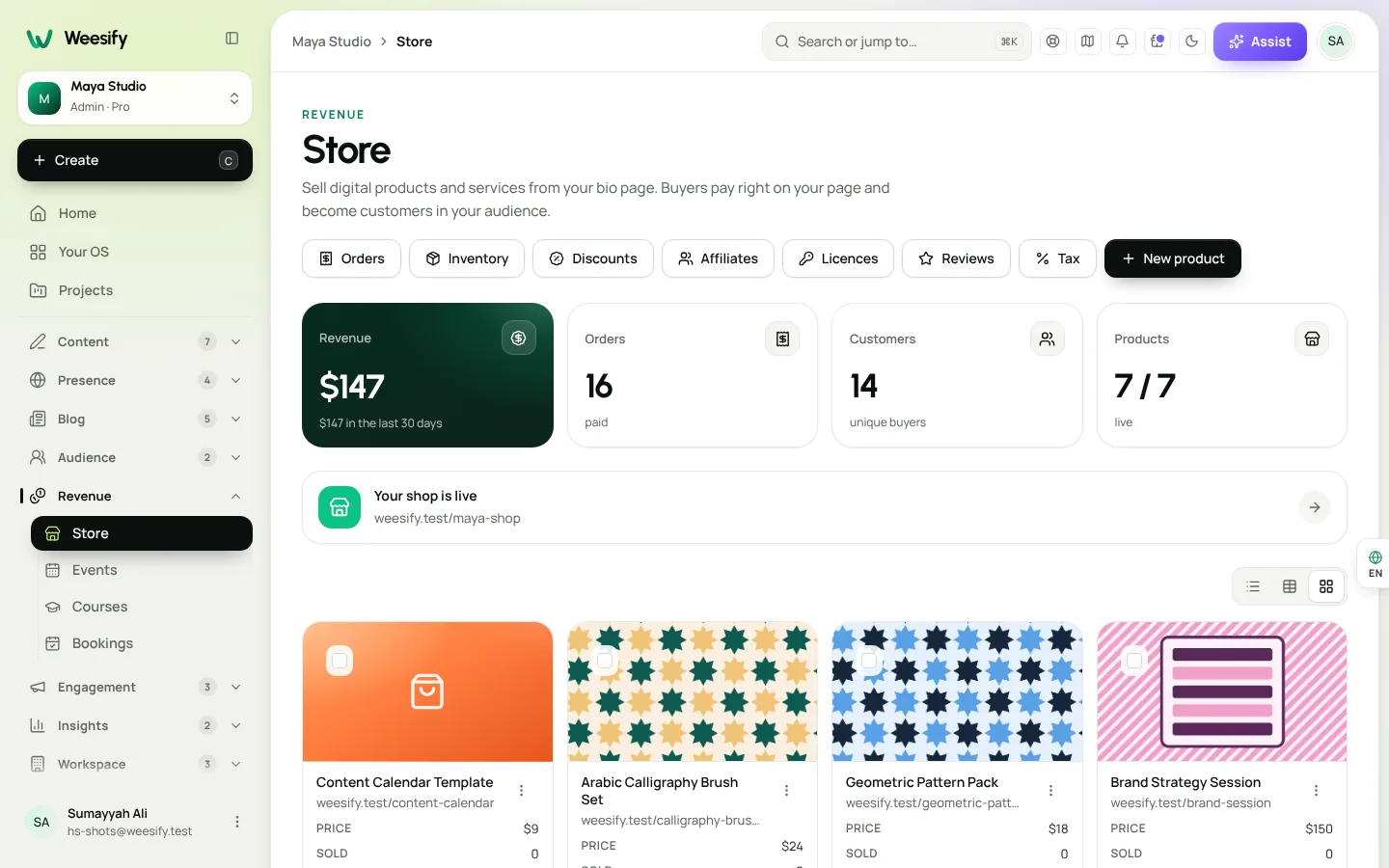This screenshot has width=1389, height=868.
Task: Select the Content Calendar Template checkbox
Action: (340, 661)
